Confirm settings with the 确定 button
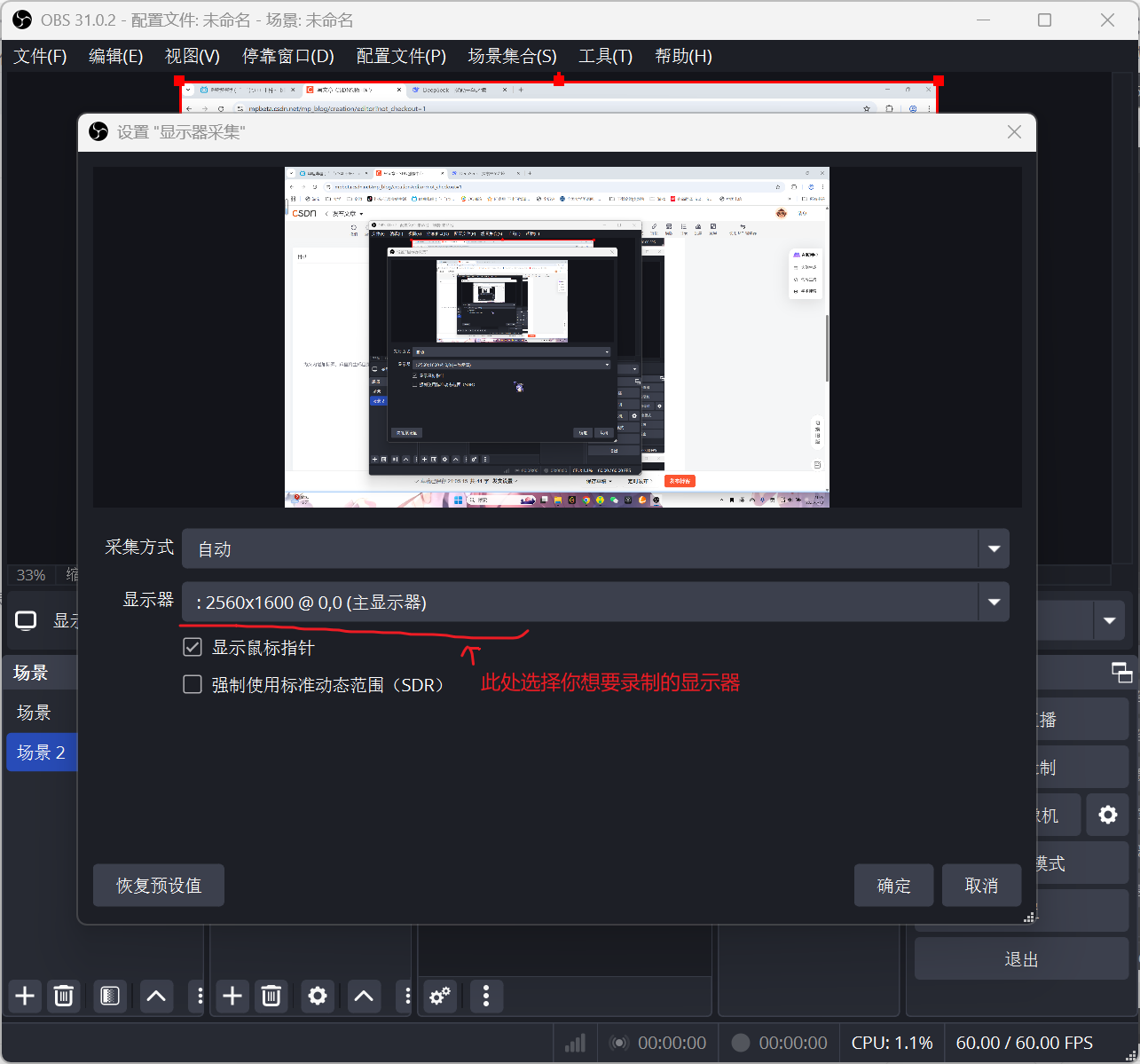This screenshot has height=1064, width=1140. pos(893,885)
